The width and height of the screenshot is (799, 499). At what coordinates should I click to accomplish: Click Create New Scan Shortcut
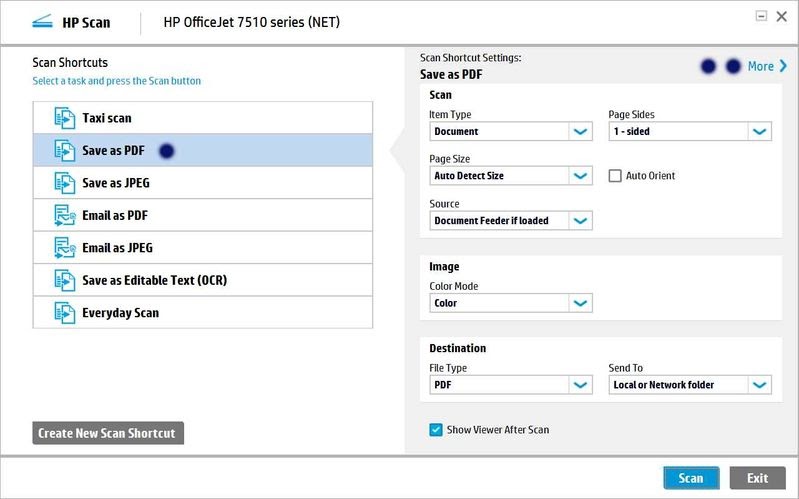tap(108, 433)
